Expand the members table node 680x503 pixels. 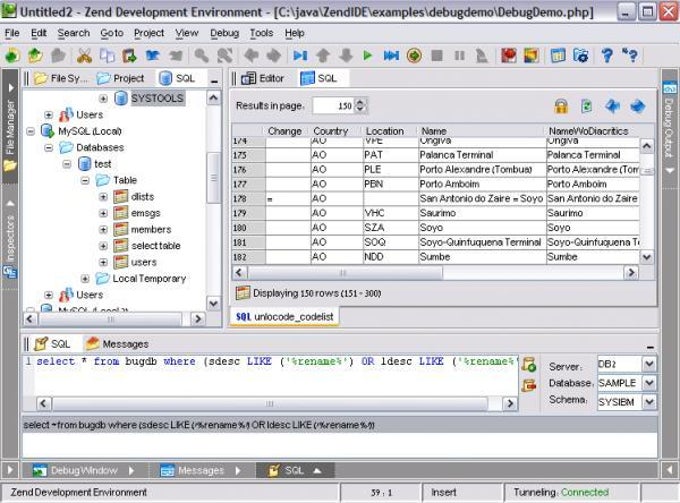[103, 229]
